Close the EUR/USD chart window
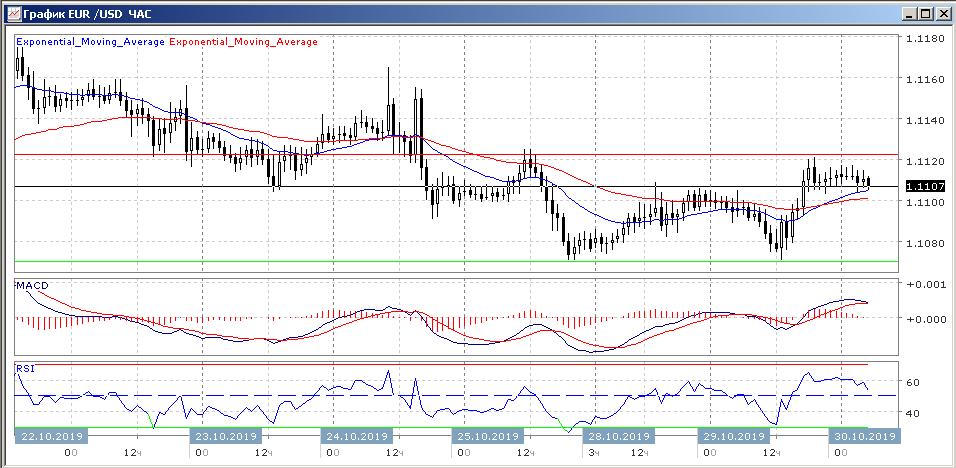Screen dimensions: 956x468 pyautogui.click(x=942, y=13)
